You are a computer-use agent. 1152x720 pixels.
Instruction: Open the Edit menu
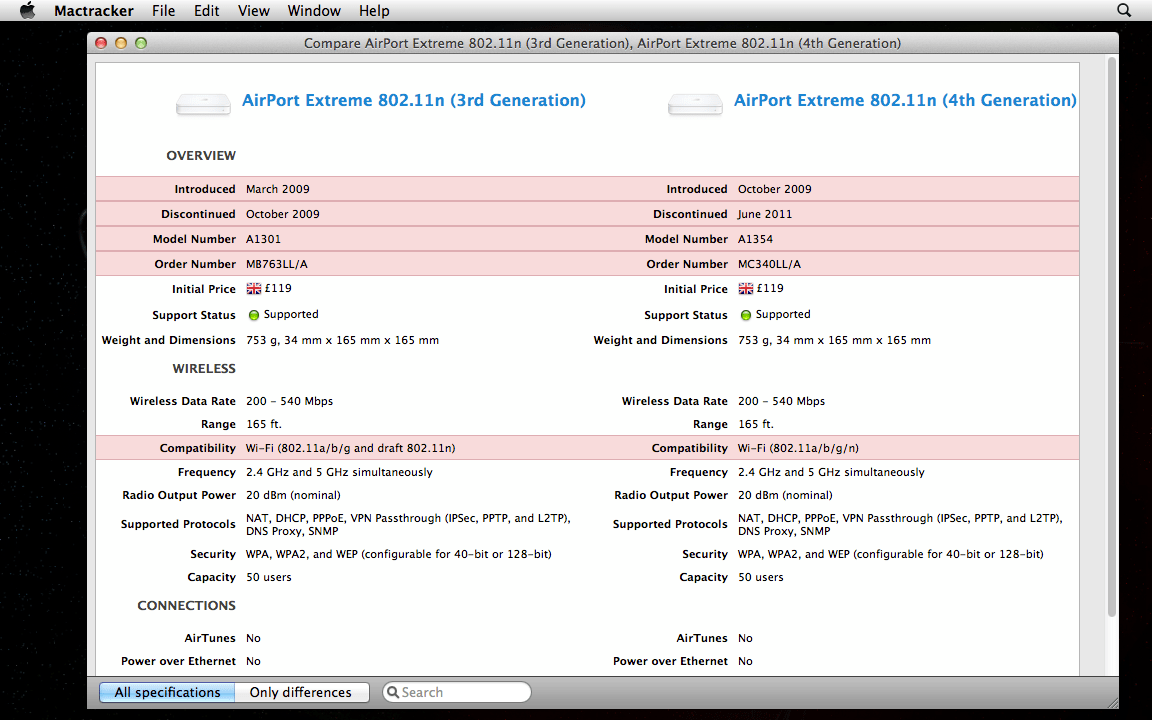tap(206, 10)
